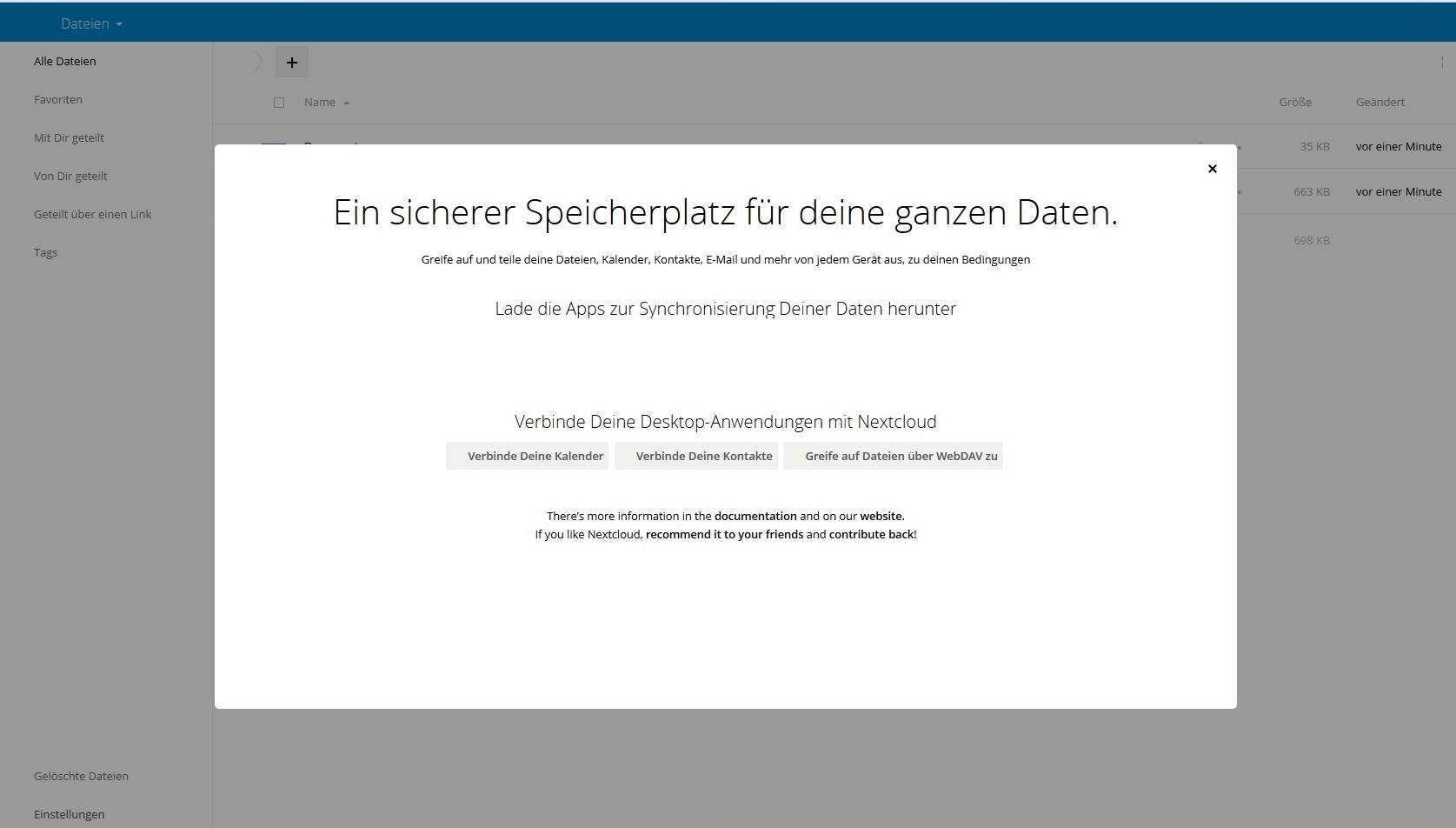The image size is (1456, 828).
Task: Show files under Von Dir geteilt
Action: coord(70,176)
